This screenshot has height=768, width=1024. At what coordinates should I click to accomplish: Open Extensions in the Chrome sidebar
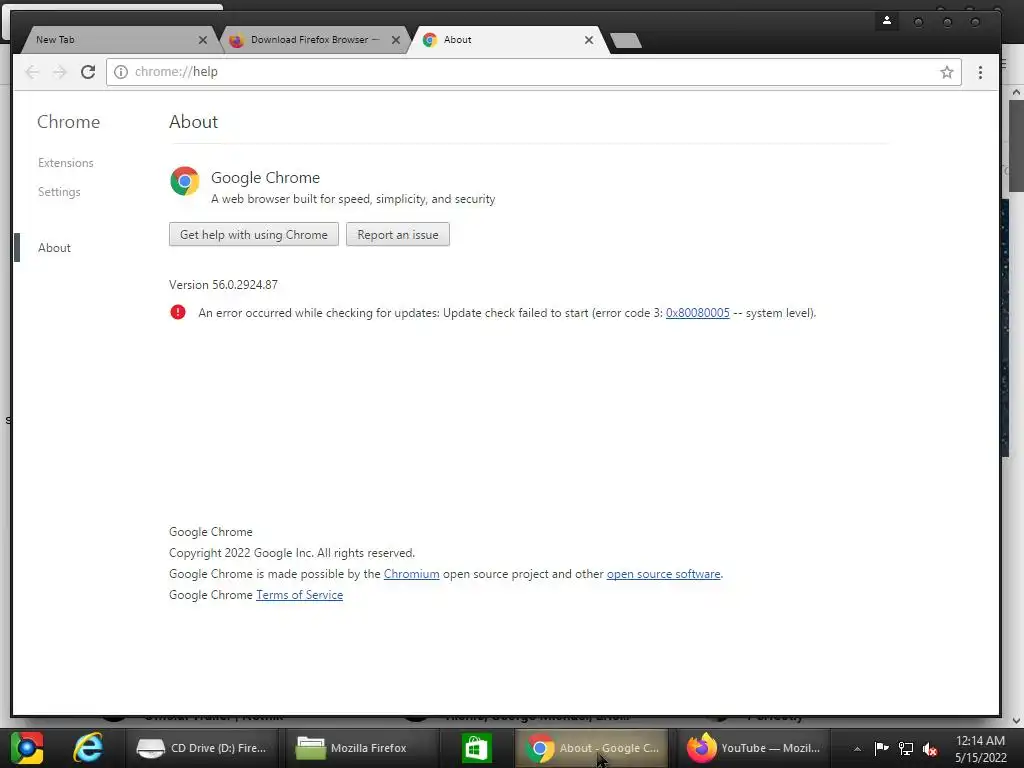pos(65,163)
